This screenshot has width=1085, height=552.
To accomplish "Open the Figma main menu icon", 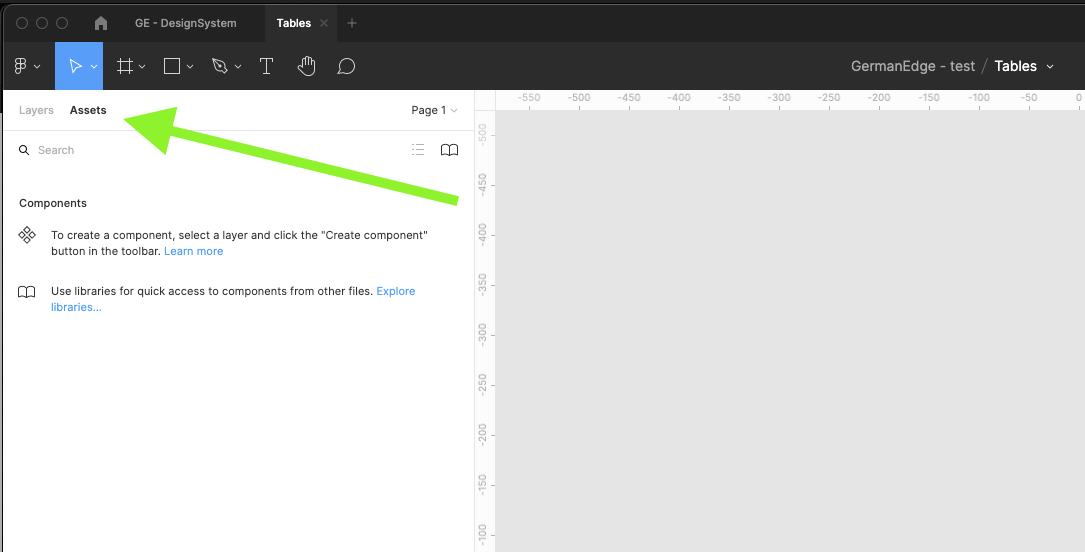I will point(21,66).
